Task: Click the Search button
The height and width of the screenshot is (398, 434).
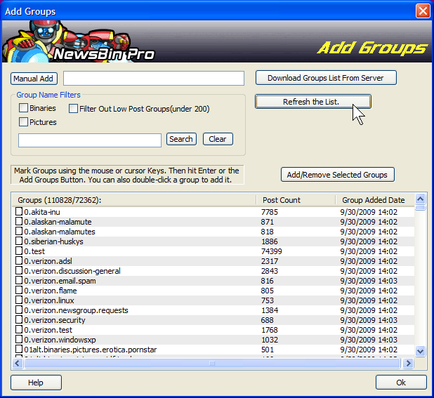Action: (181, 139)
